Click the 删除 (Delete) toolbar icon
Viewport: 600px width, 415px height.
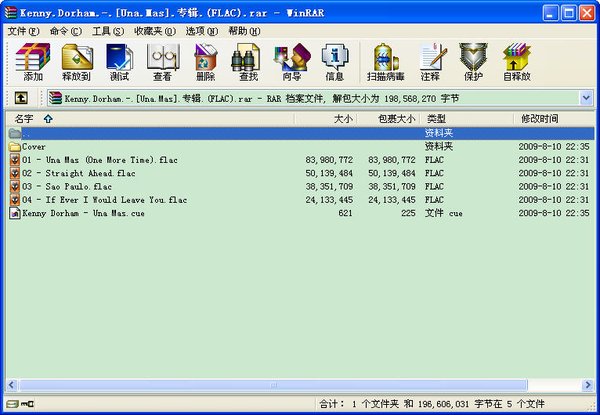pos(205,62)
